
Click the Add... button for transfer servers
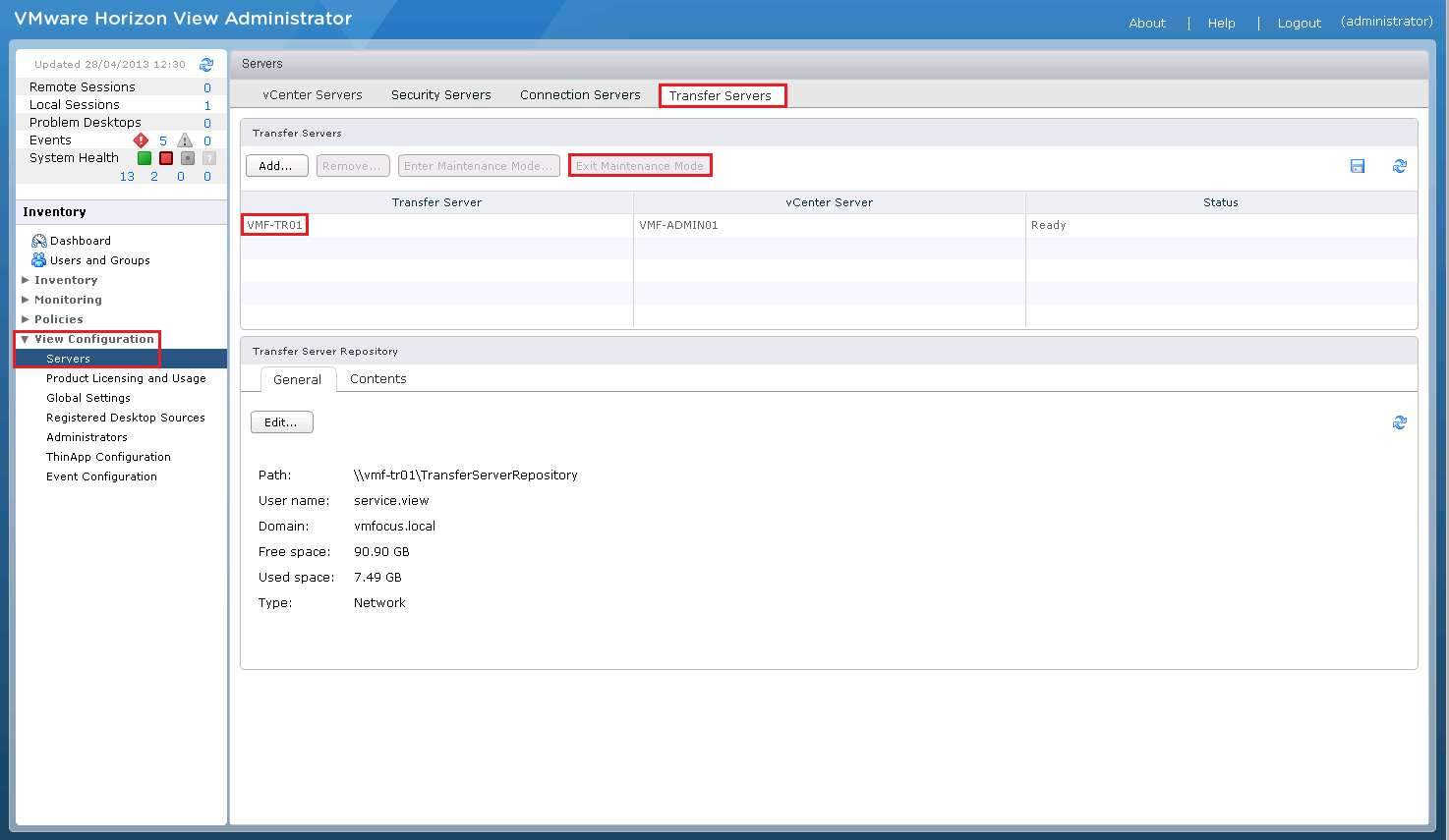pos(276,166)
